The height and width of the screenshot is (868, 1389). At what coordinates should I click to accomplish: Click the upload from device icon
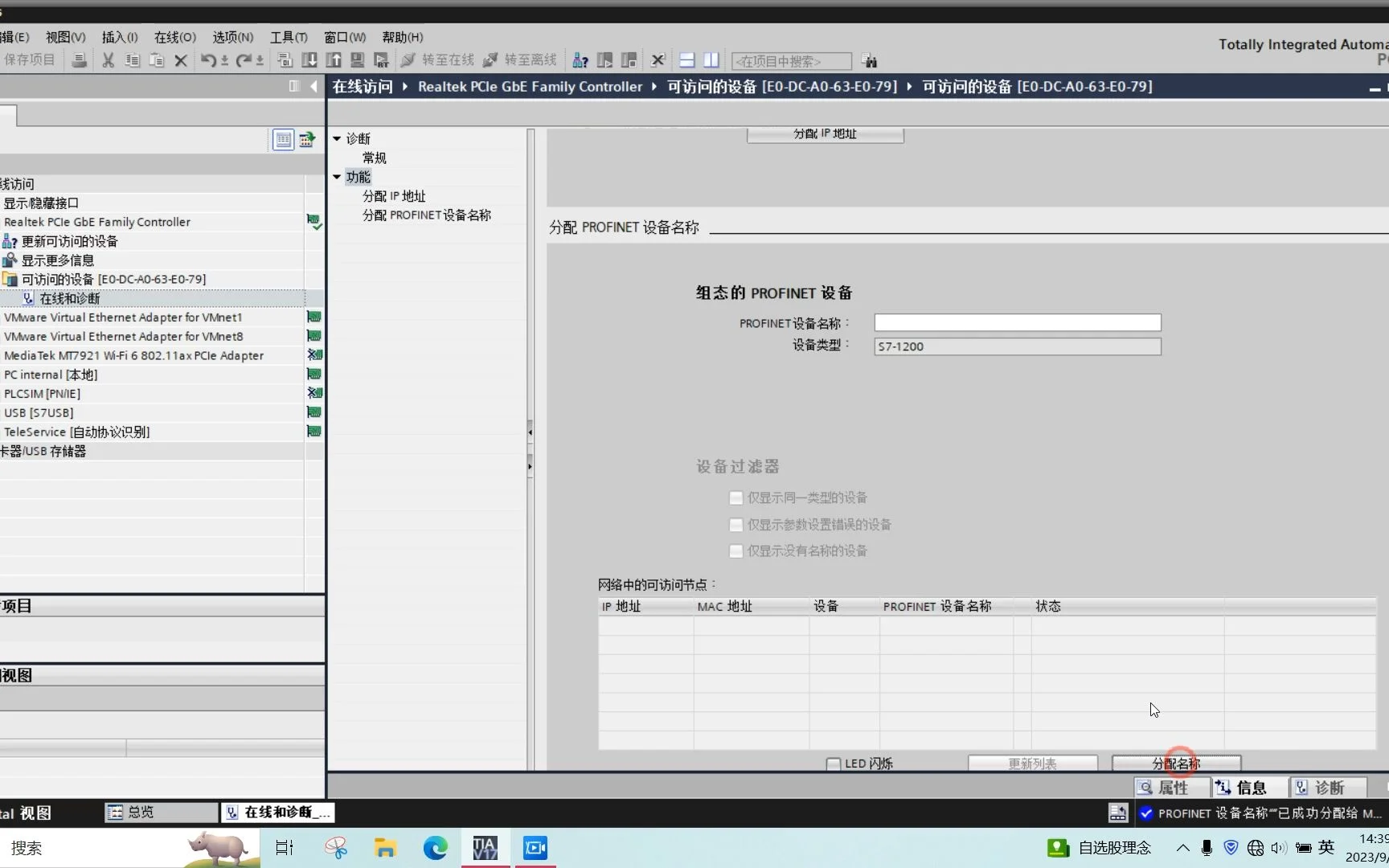coord(334,60)
